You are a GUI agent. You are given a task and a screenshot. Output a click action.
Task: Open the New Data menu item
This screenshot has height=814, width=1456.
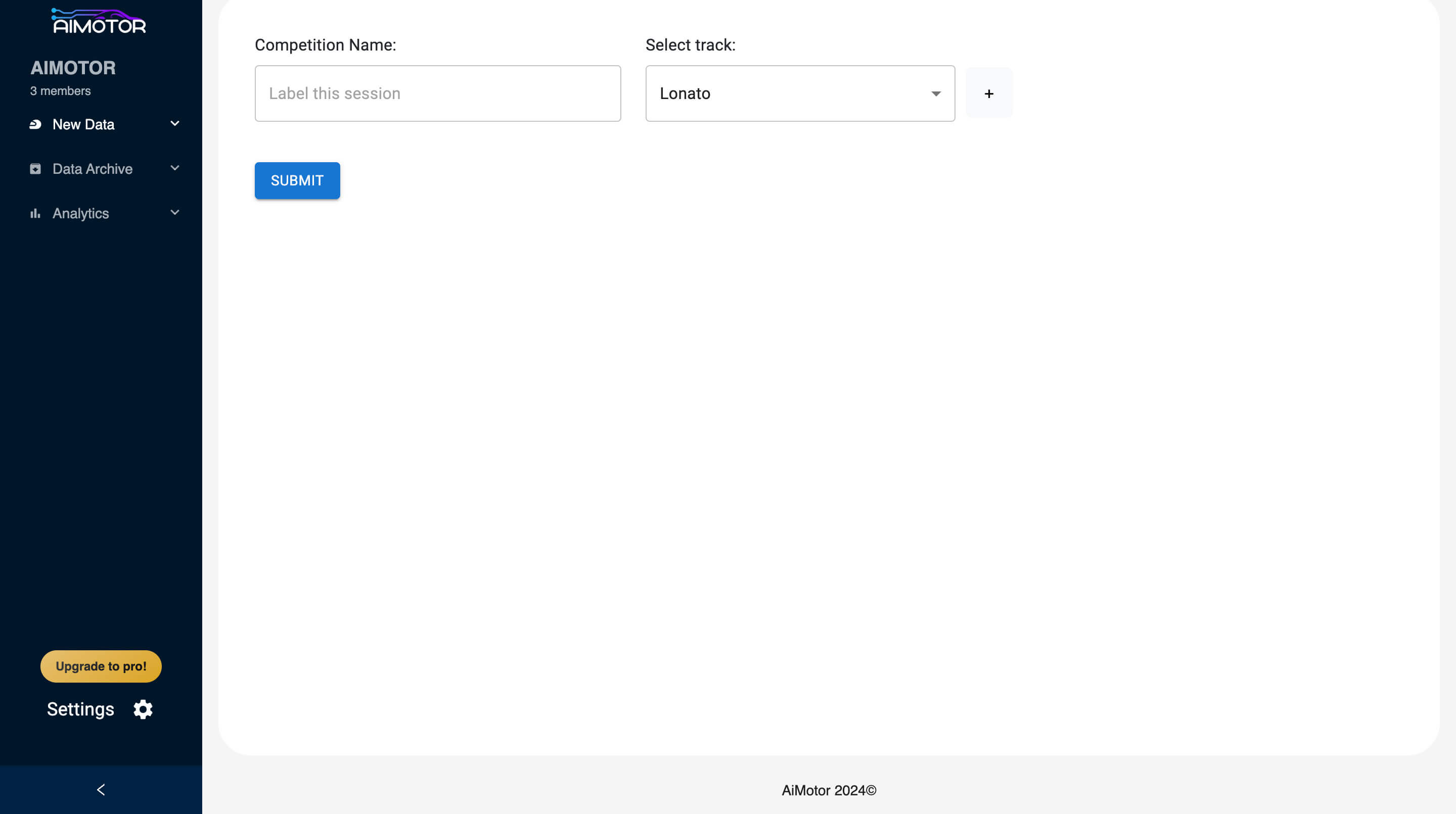click(83, 124)
